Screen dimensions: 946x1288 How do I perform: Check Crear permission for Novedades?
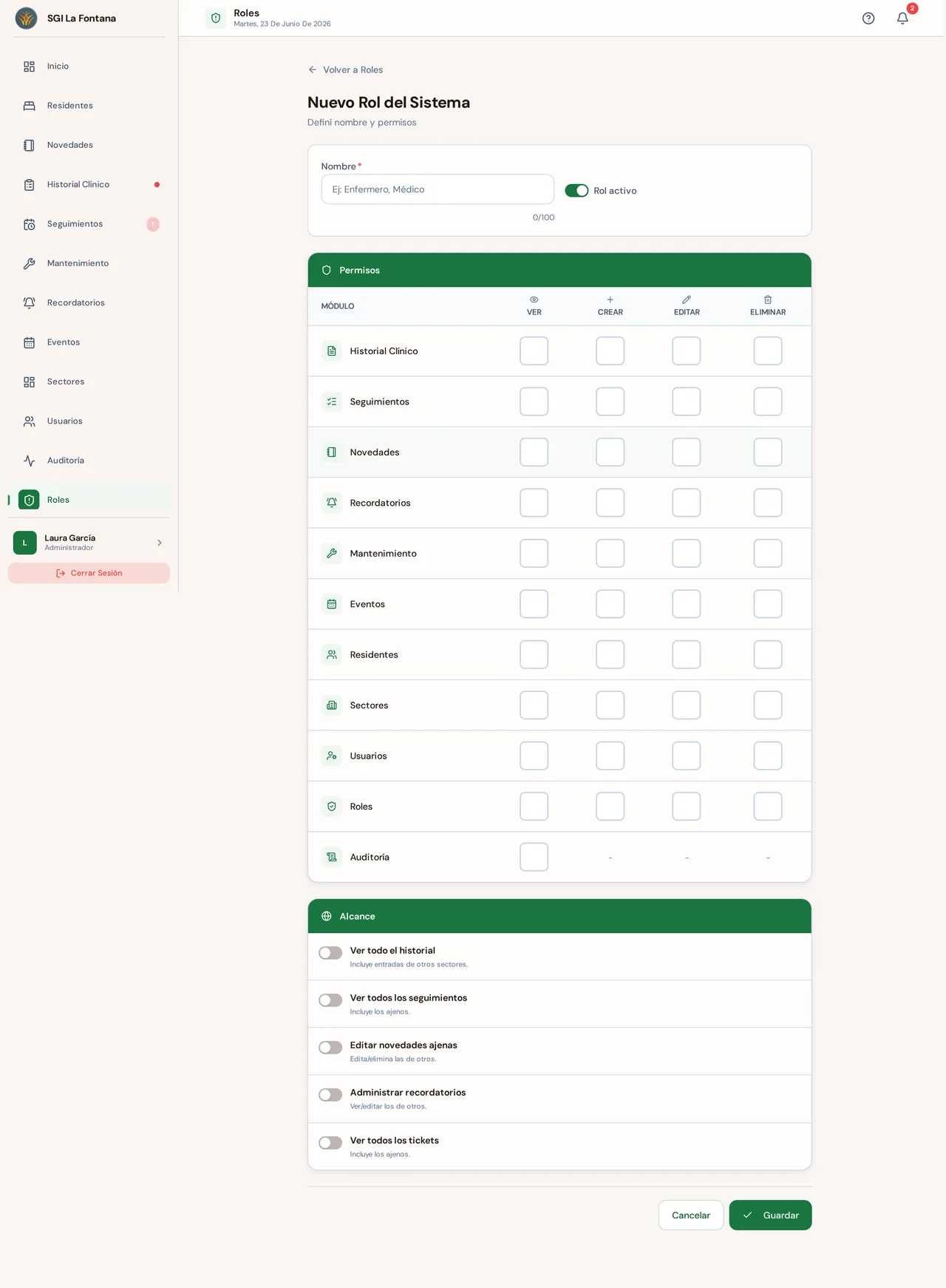coord(610,453)
